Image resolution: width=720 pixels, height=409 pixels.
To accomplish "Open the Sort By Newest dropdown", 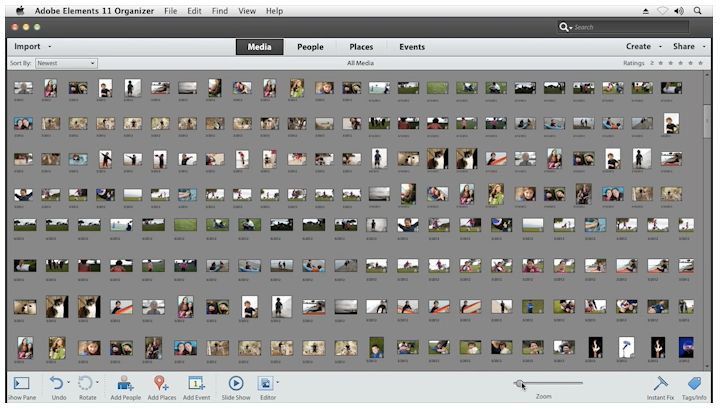I will coord(66,63).
